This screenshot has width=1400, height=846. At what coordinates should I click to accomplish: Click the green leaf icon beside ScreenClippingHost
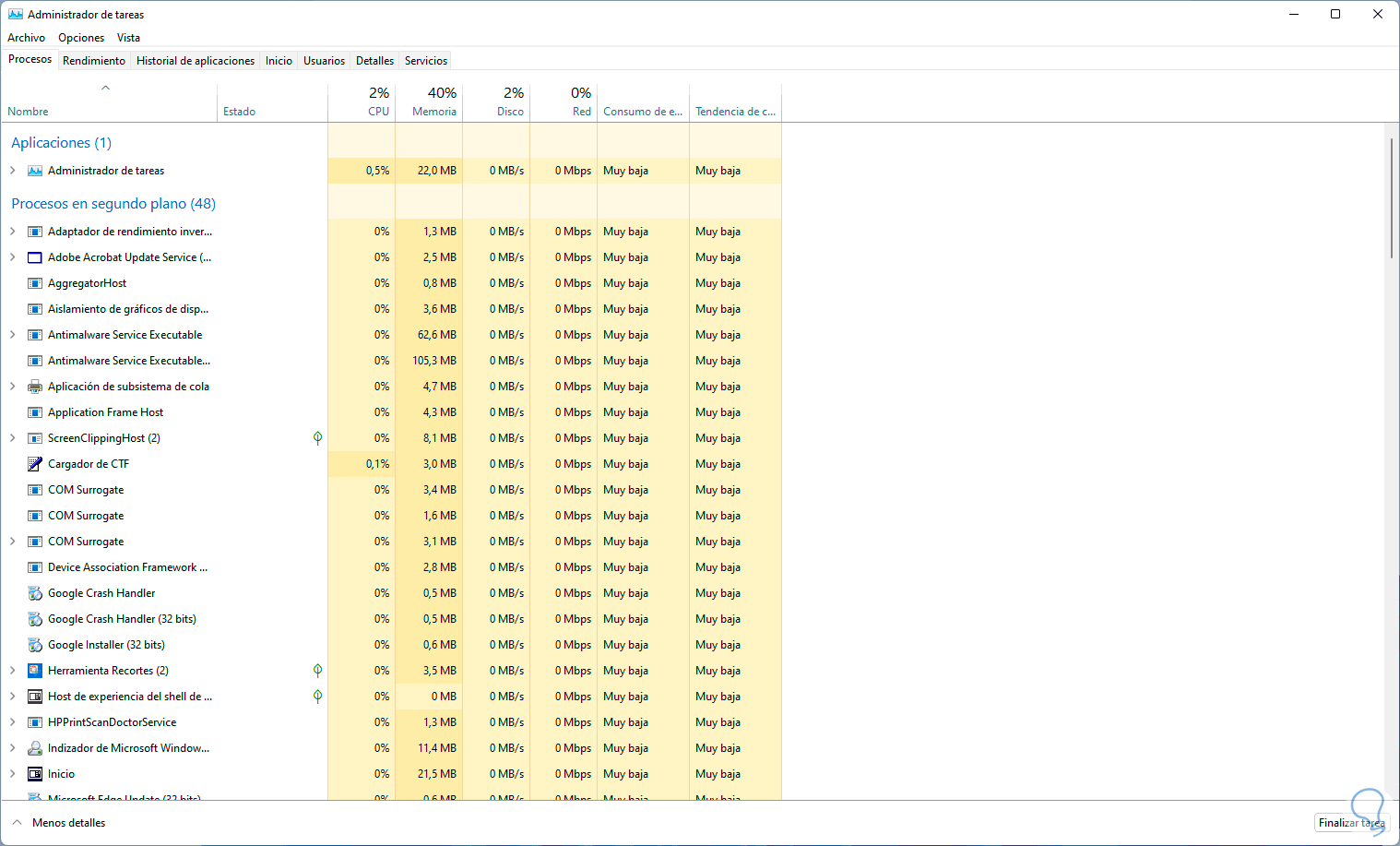317,438
